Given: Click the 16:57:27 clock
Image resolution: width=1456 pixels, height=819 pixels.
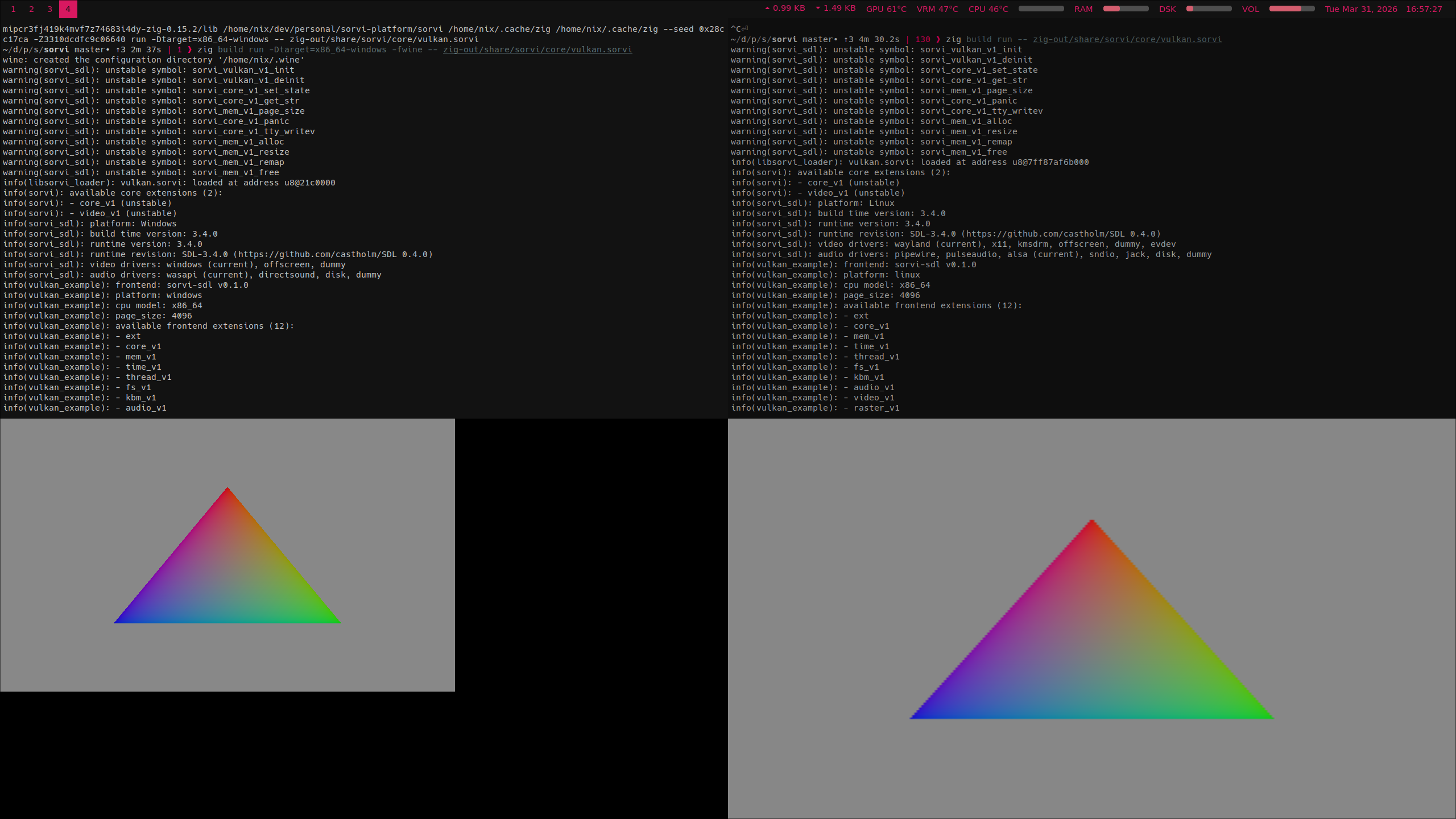Looking at the screenshot, I should tap(1424, 9).
